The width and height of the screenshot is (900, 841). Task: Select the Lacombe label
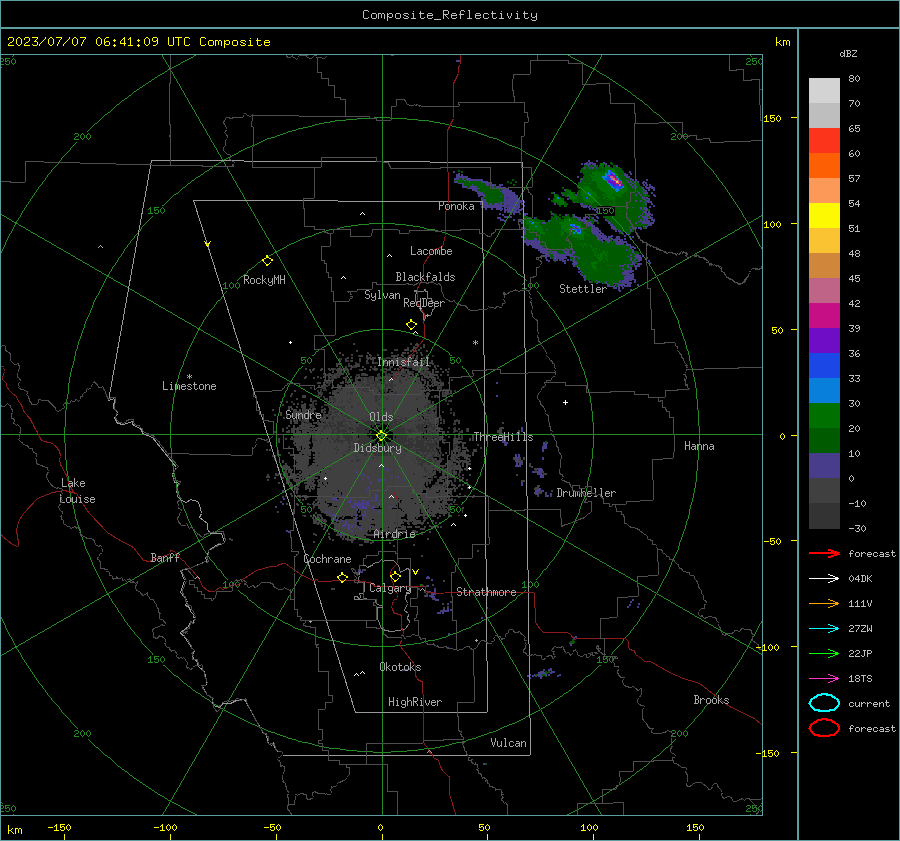pos(431,251)
